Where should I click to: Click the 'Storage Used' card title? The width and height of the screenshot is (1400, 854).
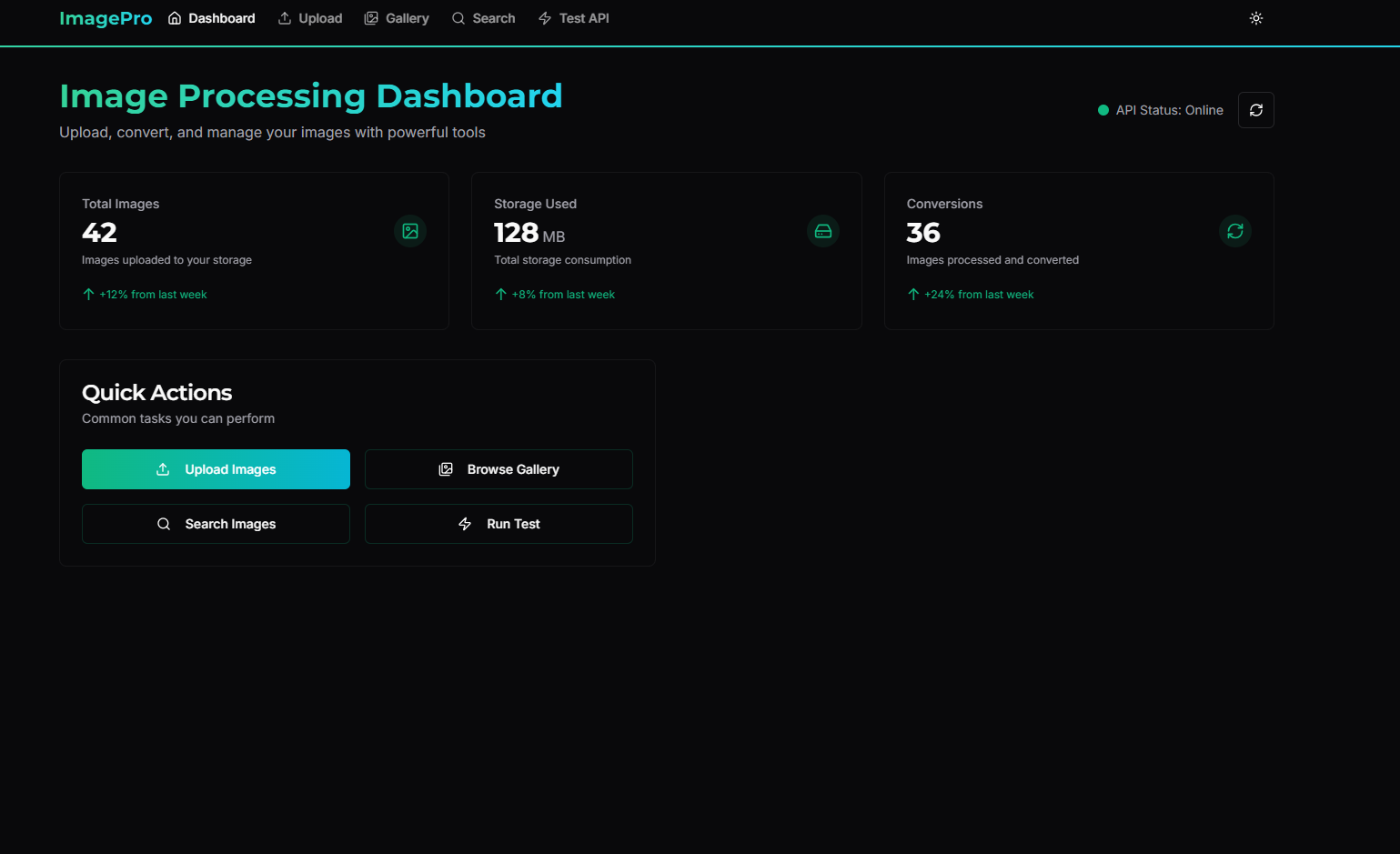(x=535, y=204)
